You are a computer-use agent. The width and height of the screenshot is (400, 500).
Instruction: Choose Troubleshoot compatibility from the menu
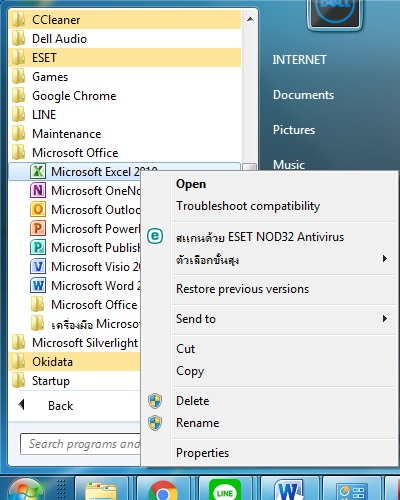248,206
